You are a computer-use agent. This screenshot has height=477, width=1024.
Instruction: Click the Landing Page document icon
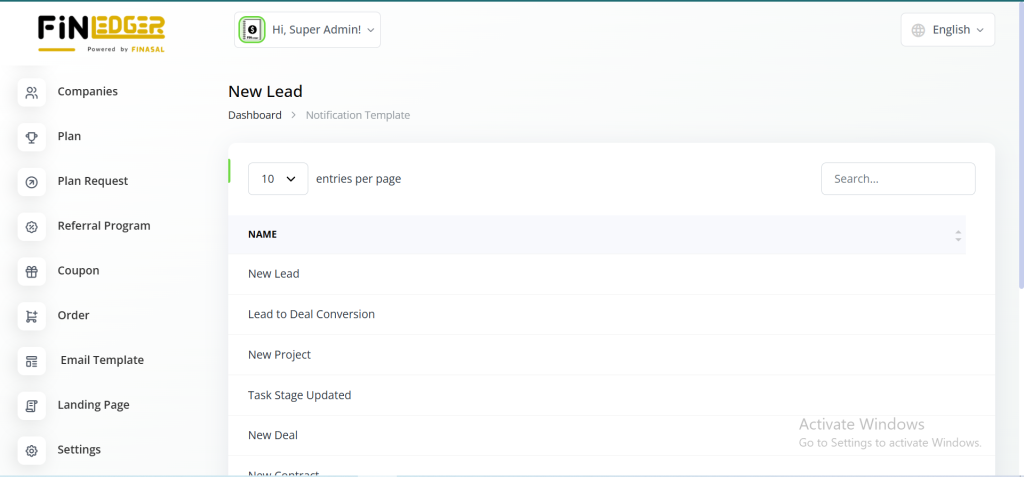32,406
